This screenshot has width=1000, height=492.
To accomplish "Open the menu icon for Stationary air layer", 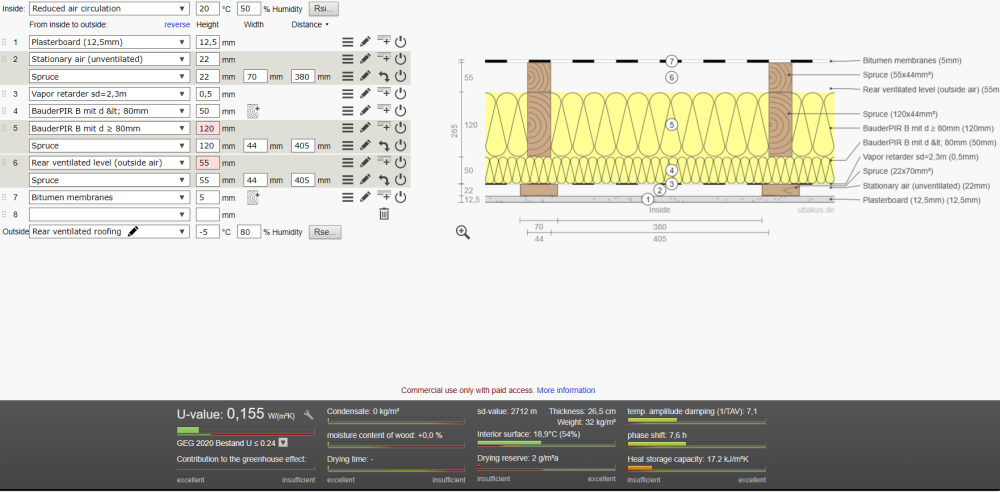I will click(x=348, y=59).
